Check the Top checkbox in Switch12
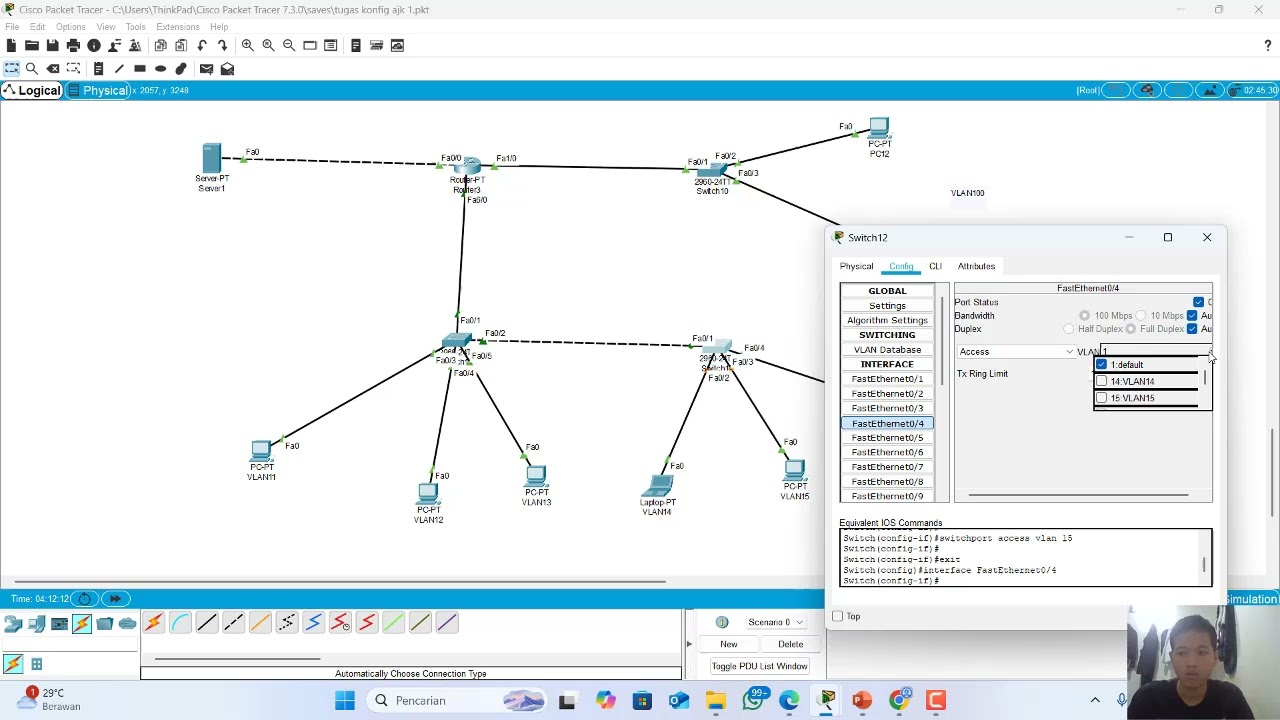The image size is (1280, 720). (838, 616)
